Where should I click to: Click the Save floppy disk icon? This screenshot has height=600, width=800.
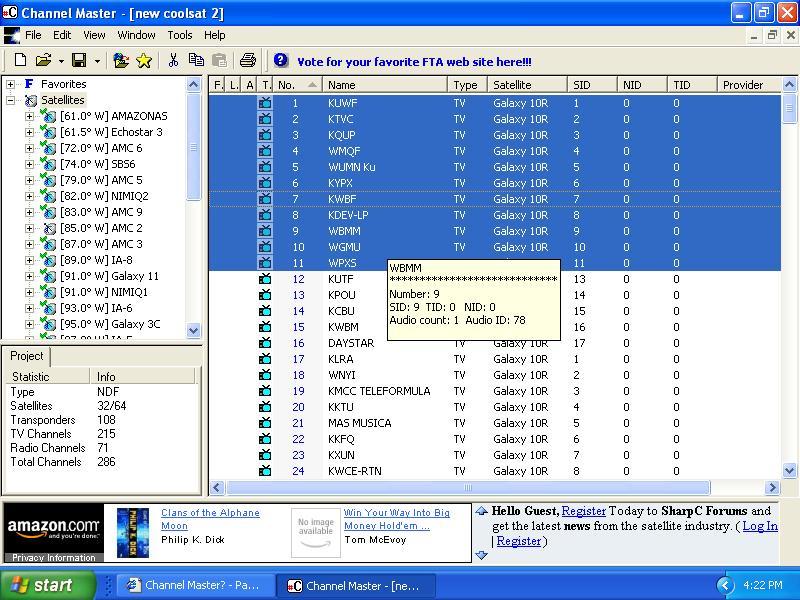(79, 60)
